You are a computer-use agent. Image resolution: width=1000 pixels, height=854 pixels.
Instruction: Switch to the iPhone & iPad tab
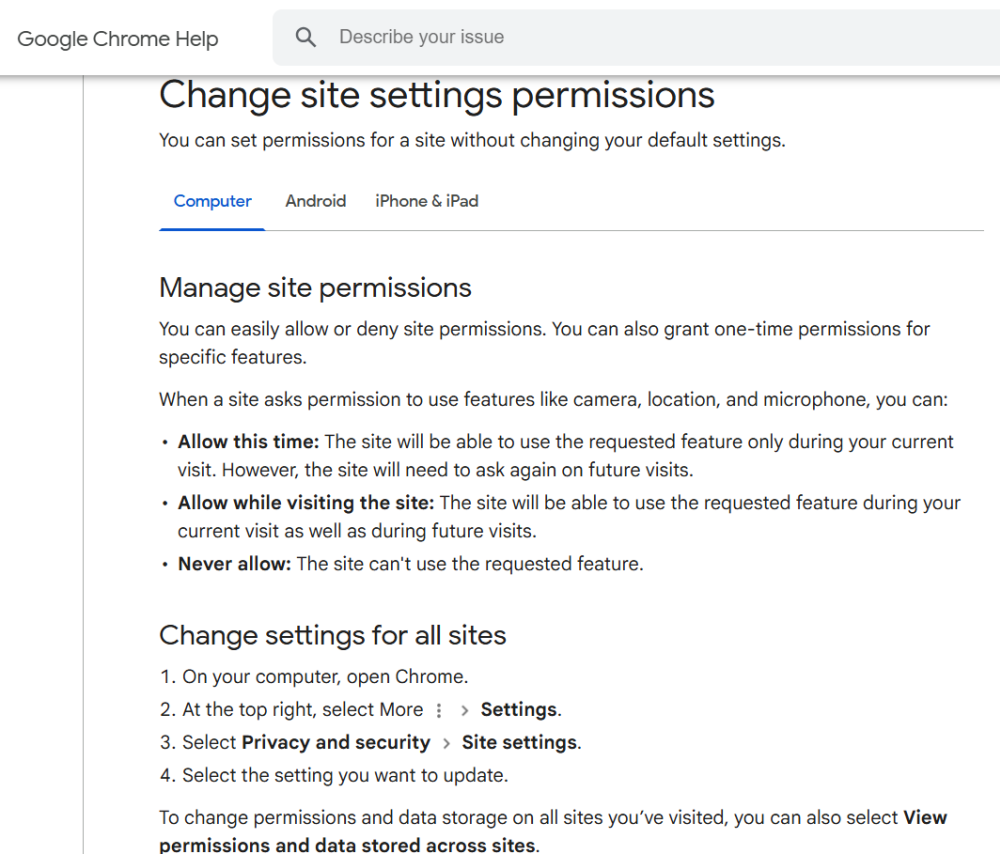click(x=426, y=201)
